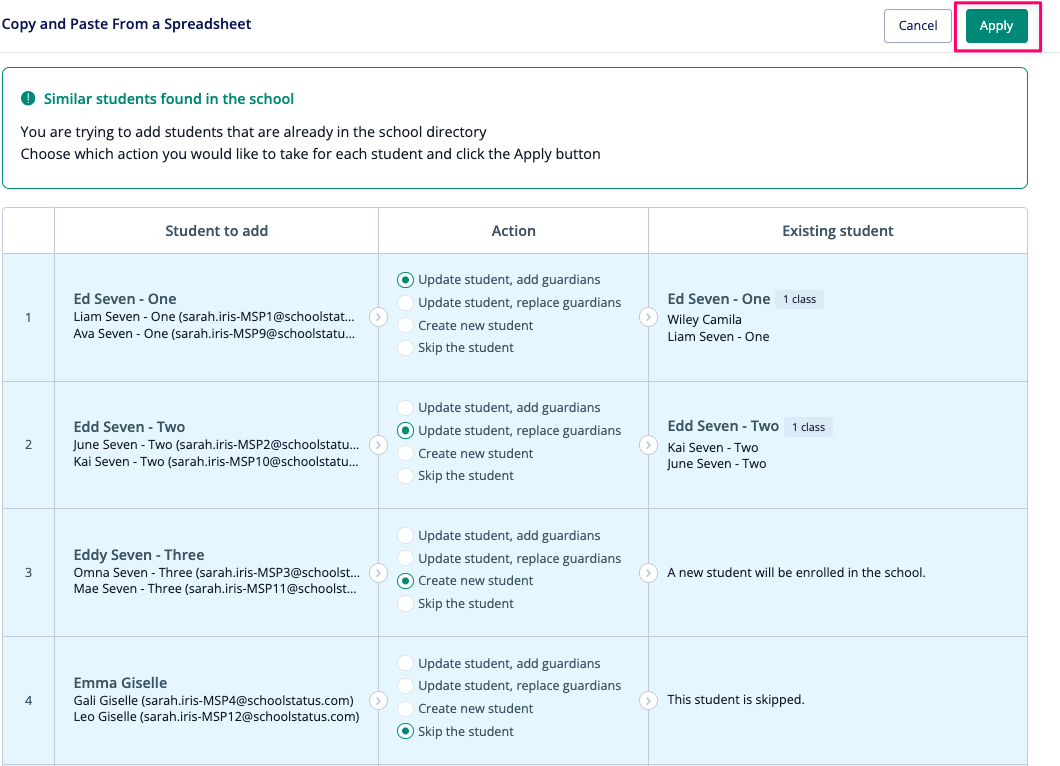Click arrow icon beside "A new student will be enrolled"

tap(648, 573)
